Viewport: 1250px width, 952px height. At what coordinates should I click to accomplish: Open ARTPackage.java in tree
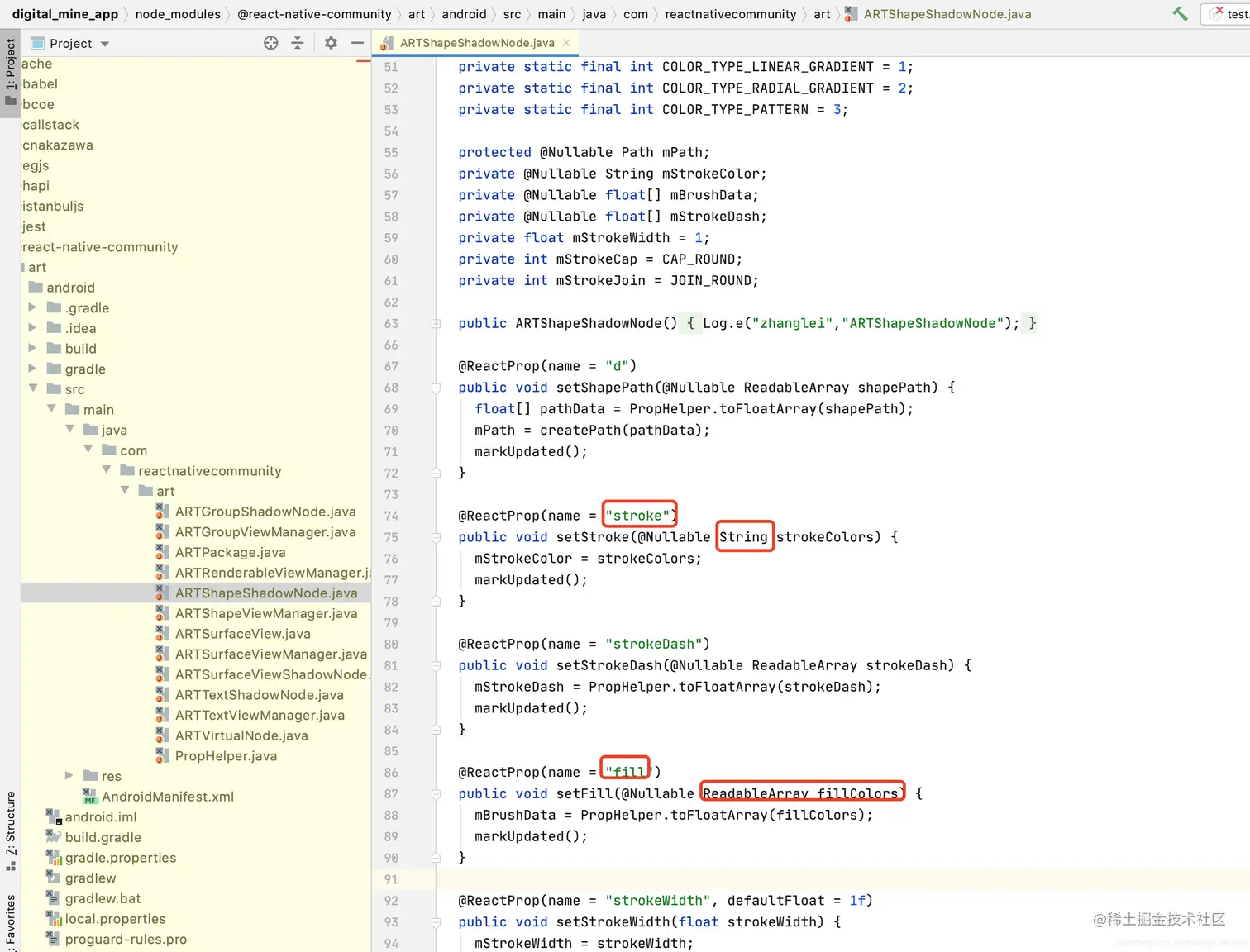230,552
